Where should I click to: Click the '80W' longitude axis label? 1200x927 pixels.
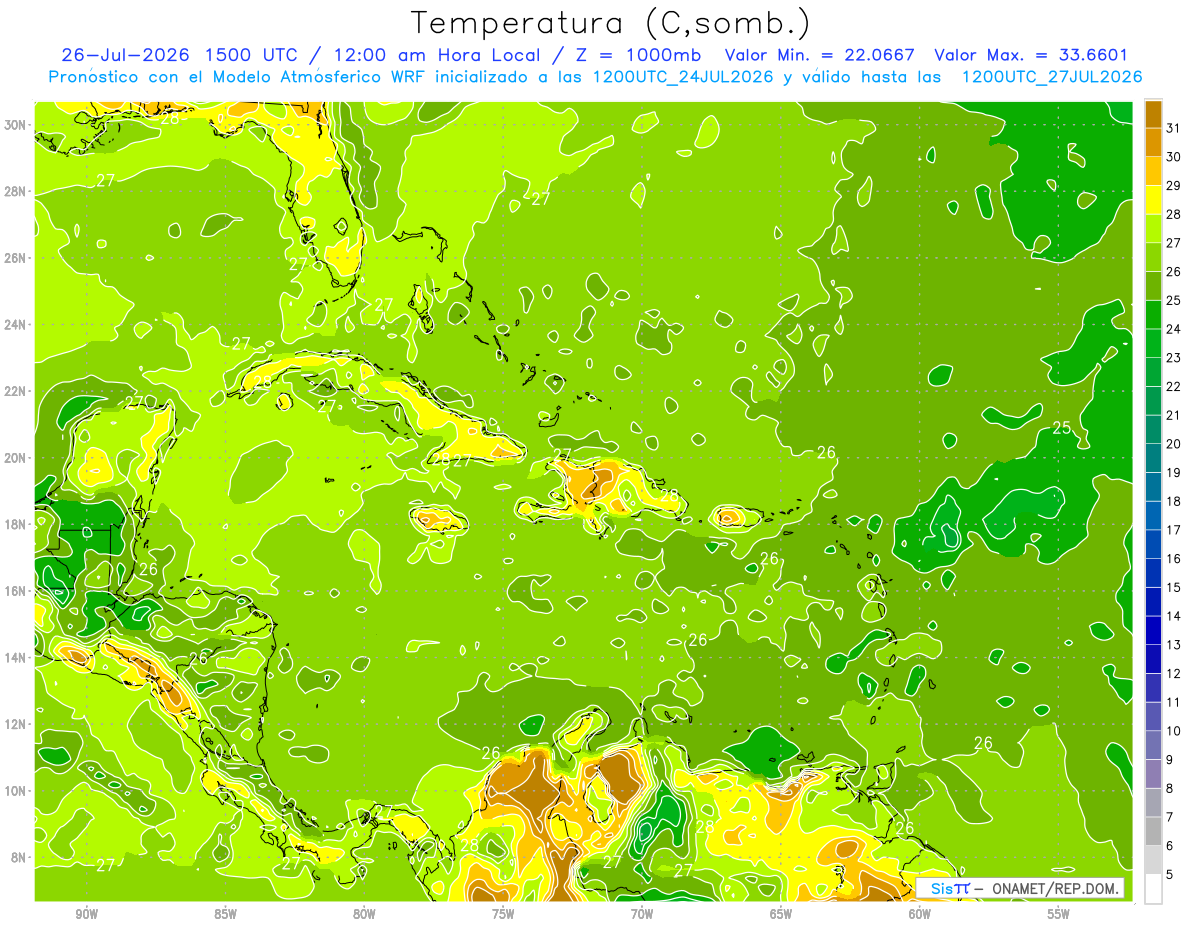(364, 914)
